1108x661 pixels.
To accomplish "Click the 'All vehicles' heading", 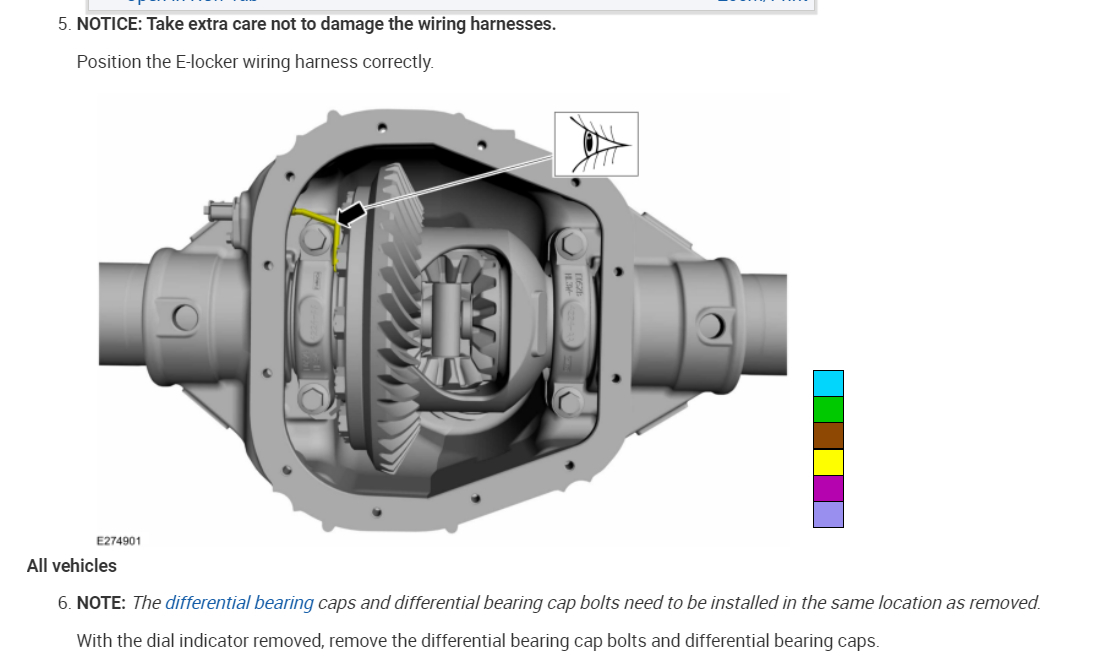I will coord(71,566).
